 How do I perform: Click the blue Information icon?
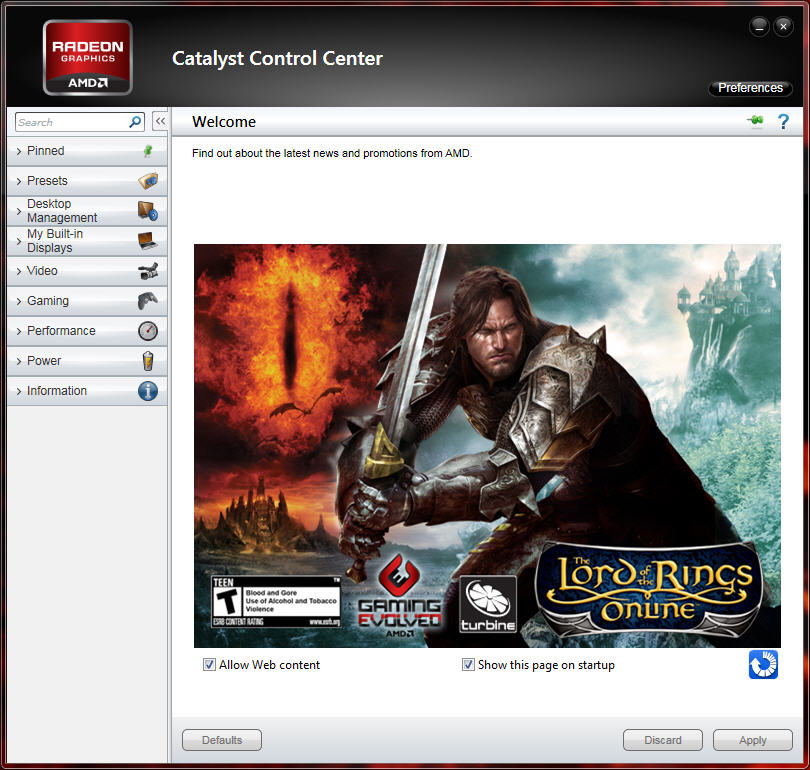pyautogui.click(x=148, y=391)
